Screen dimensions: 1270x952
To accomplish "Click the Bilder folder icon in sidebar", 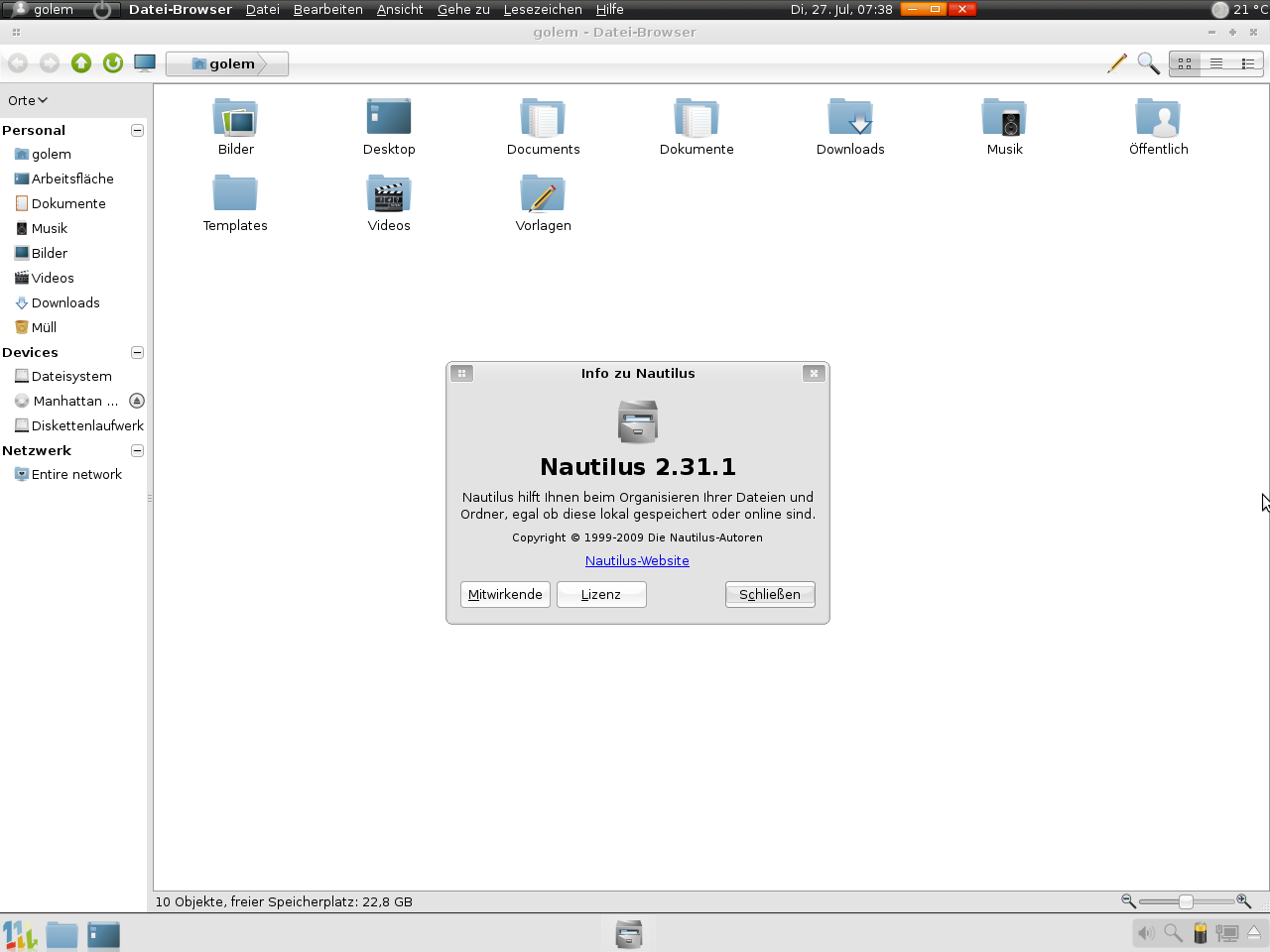I will (x=22, y=253).
